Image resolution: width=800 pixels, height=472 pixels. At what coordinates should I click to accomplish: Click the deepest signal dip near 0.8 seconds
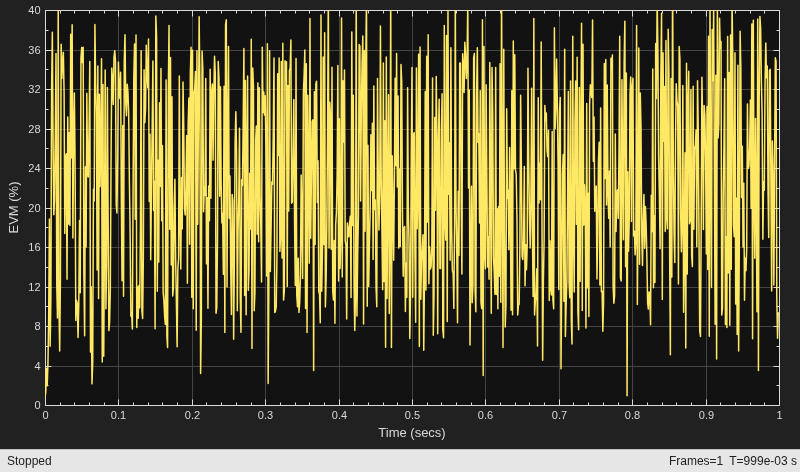627,394
